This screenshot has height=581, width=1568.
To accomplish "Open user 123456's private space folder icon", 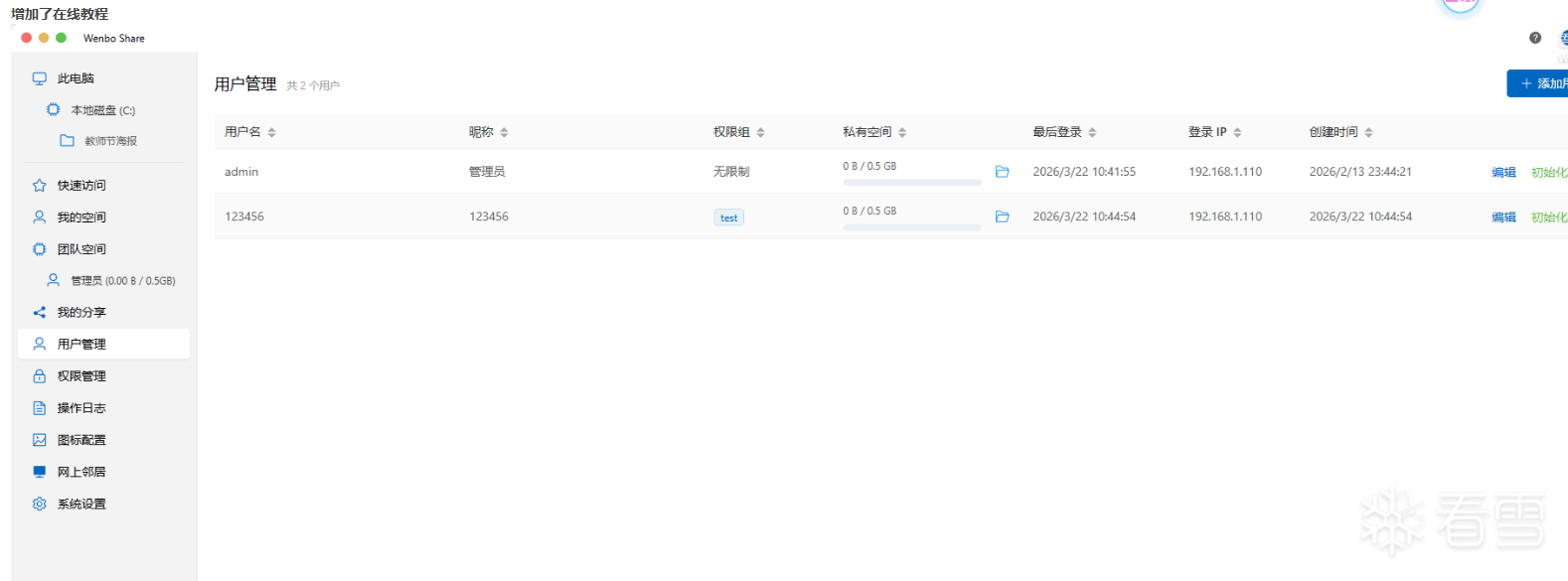I will click(x=1002, y=217).
